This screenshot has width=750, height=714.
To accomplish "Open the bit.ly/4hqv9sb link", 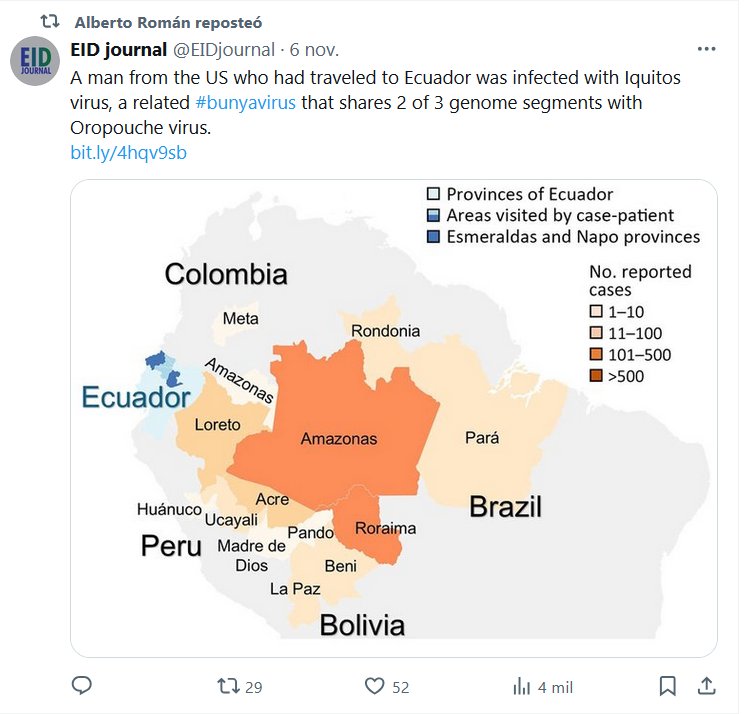I will (129, 153).
